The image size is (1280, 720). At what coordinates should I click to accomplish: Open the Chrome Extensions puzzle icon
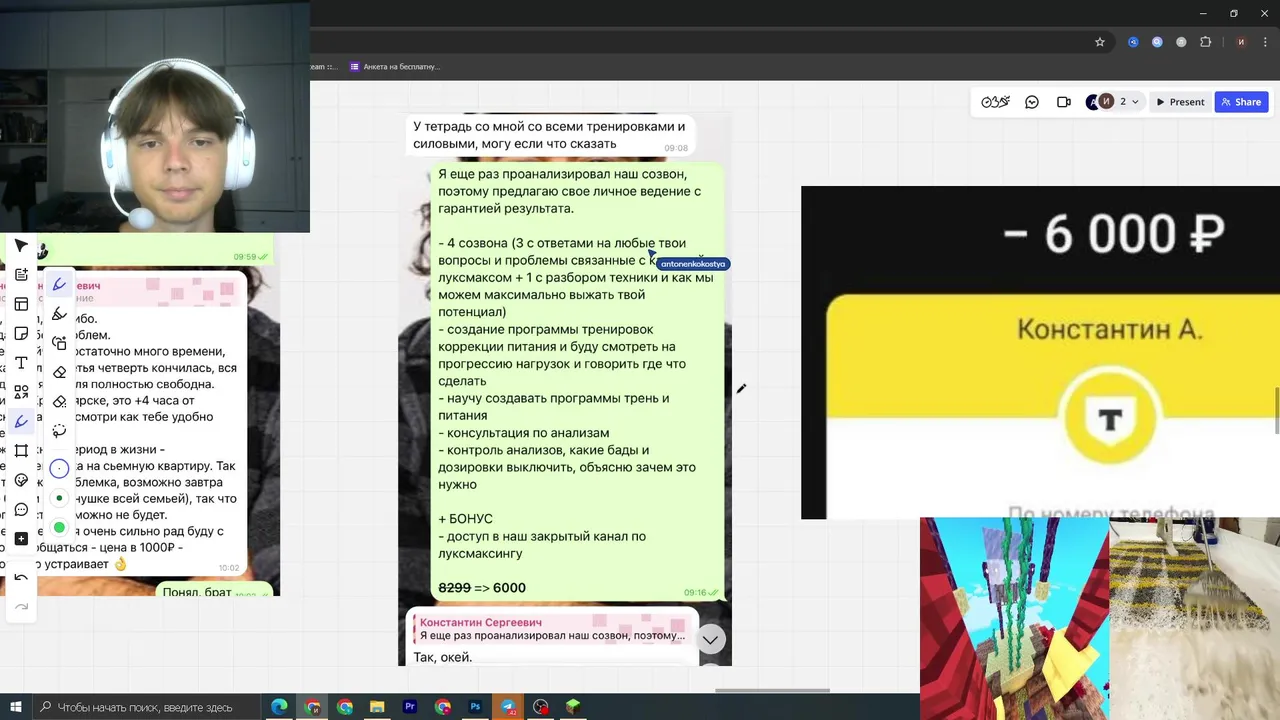click(x=1205, y=42)
